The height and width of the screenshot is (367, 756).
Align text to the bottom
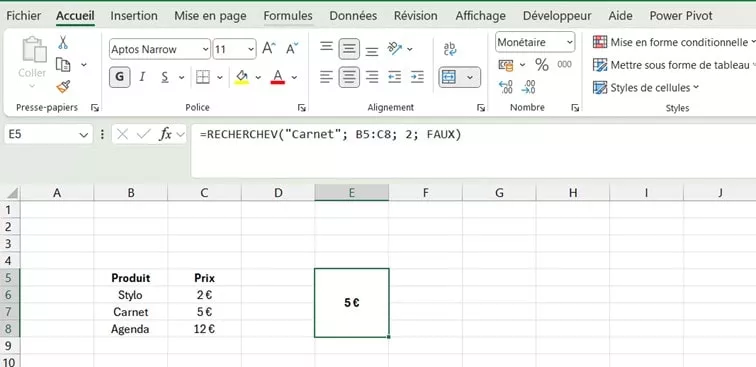point(371,51)
